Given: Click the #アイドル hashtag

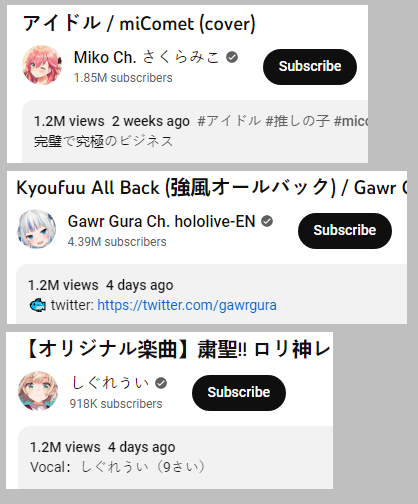Looking at the screenshot, I should [229, 121].
